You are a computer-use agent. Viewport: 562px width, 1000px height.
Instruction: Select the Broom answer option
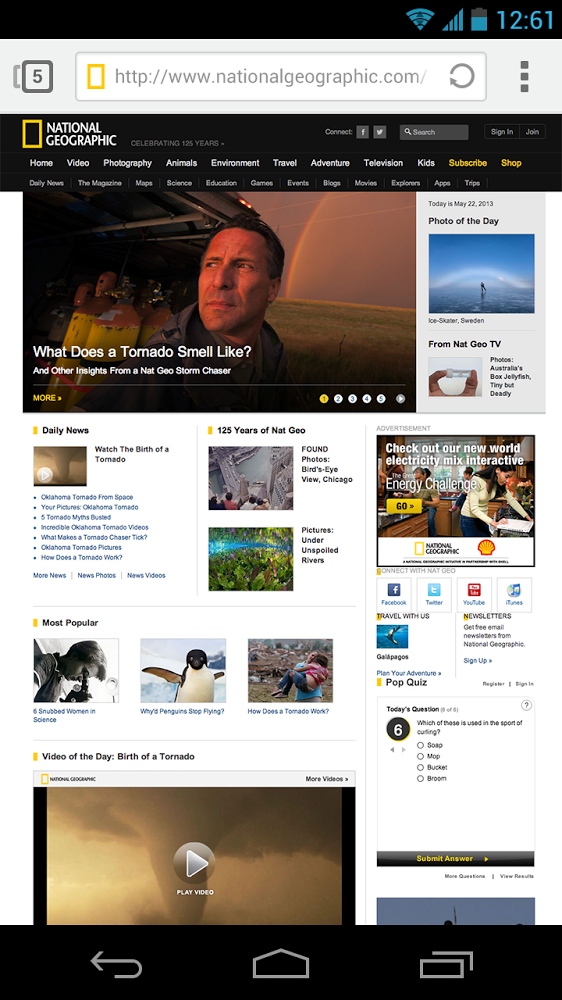pyautogui.click(x=420, y=778)
